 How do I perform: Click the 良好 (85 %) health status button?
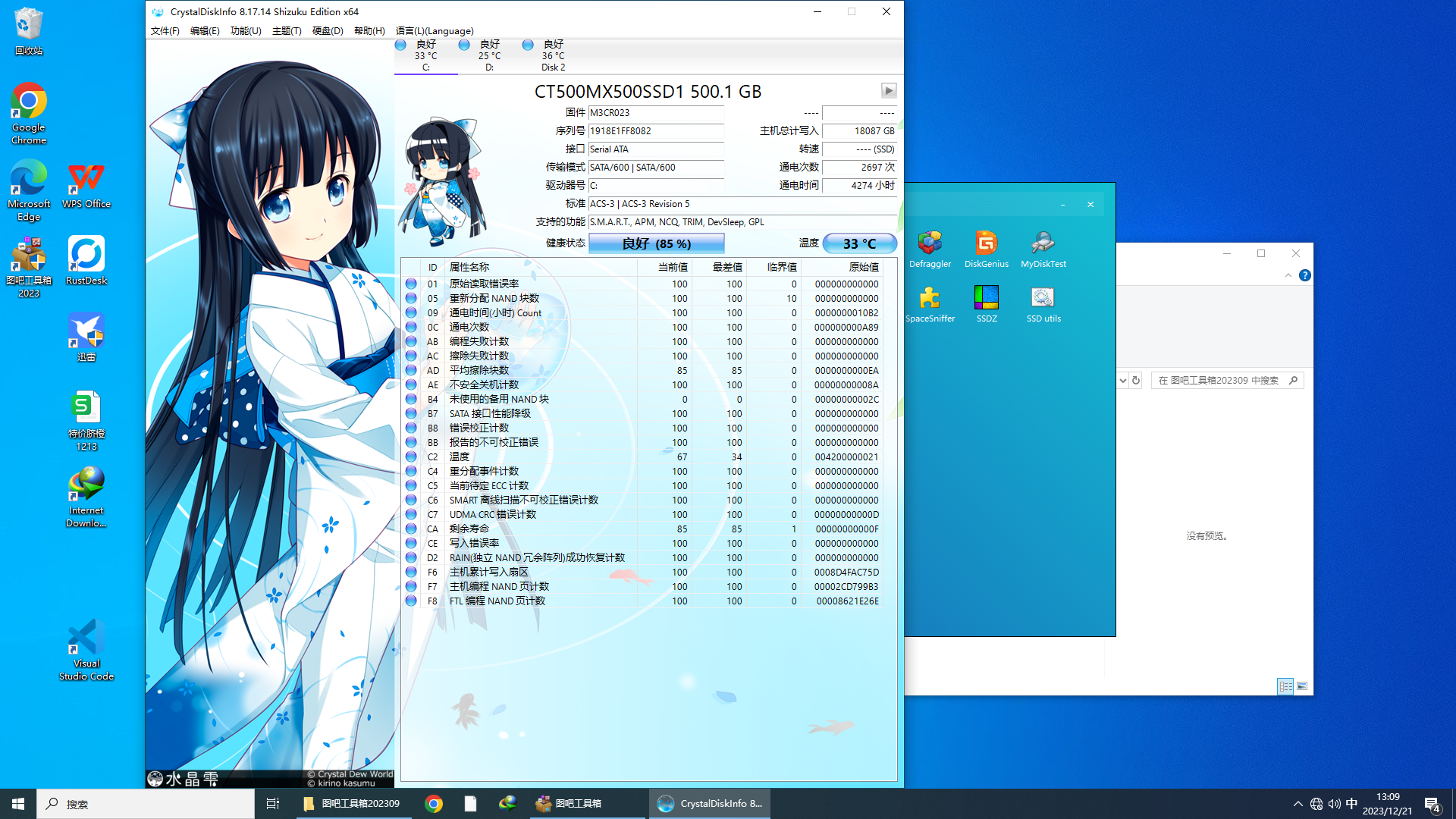coord(657,243)
